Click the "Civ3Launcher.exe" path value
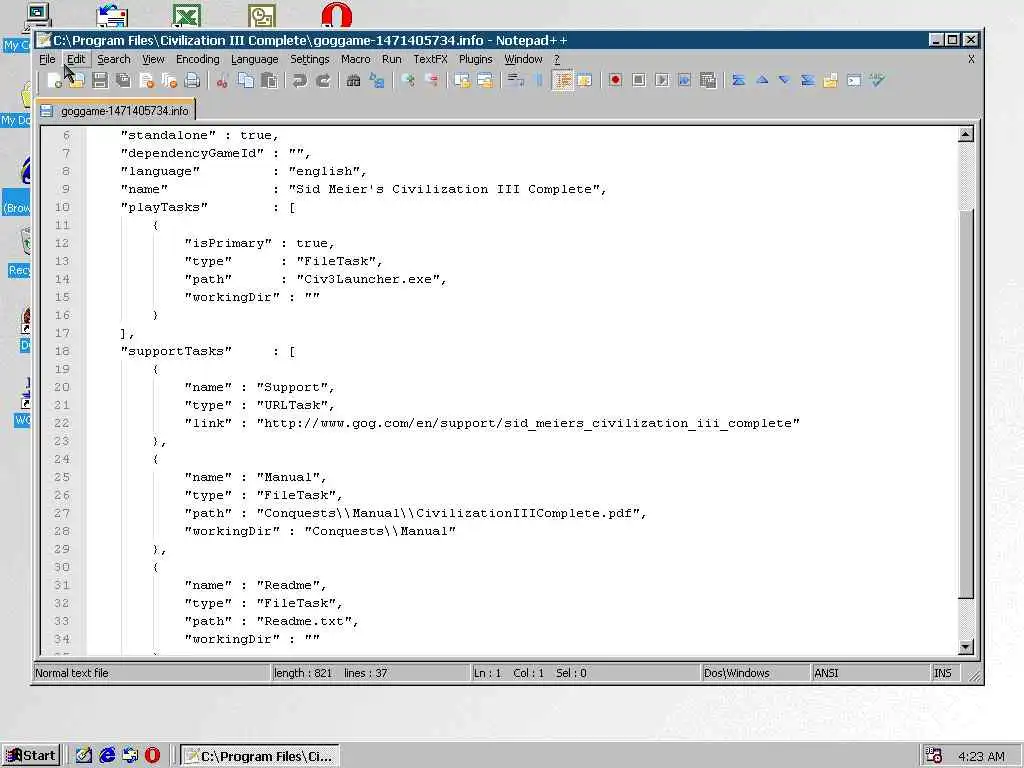Screen dimensions: 1024x768 tap(368, 279)
